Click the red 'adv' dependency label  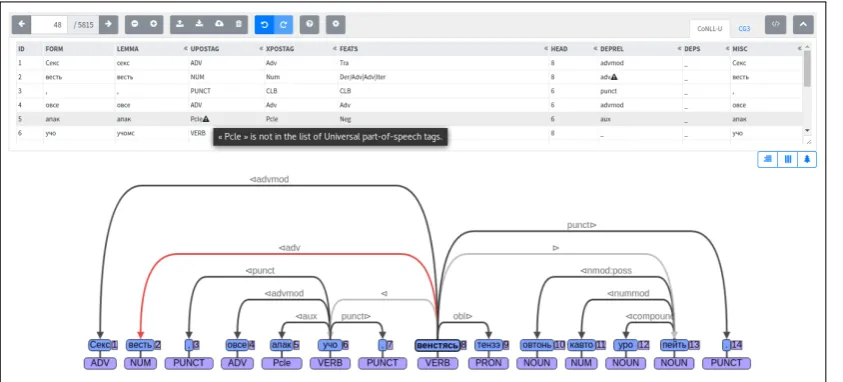click(x=289, y=248)
